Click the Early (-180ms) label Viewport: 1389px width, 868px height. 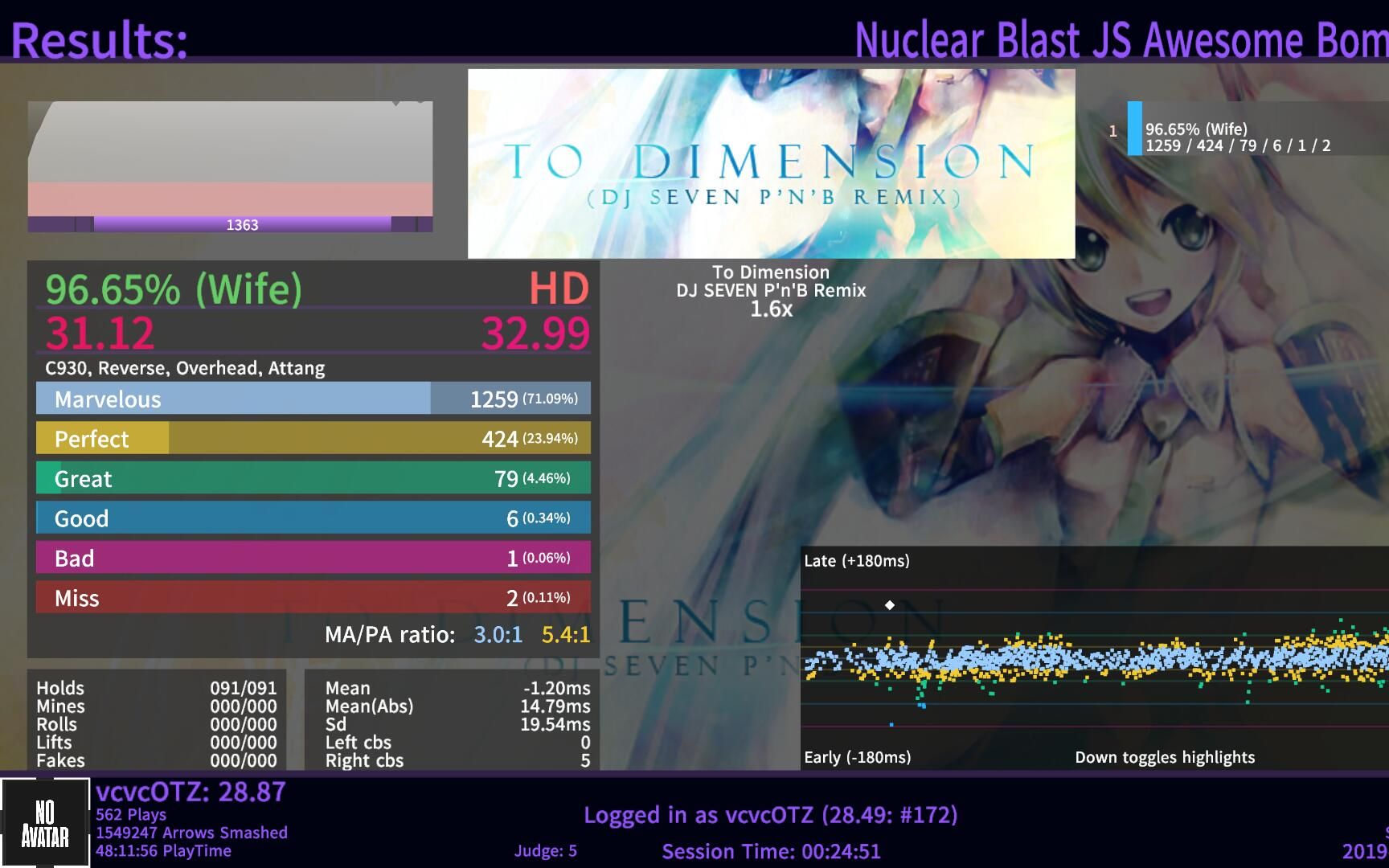857,757
